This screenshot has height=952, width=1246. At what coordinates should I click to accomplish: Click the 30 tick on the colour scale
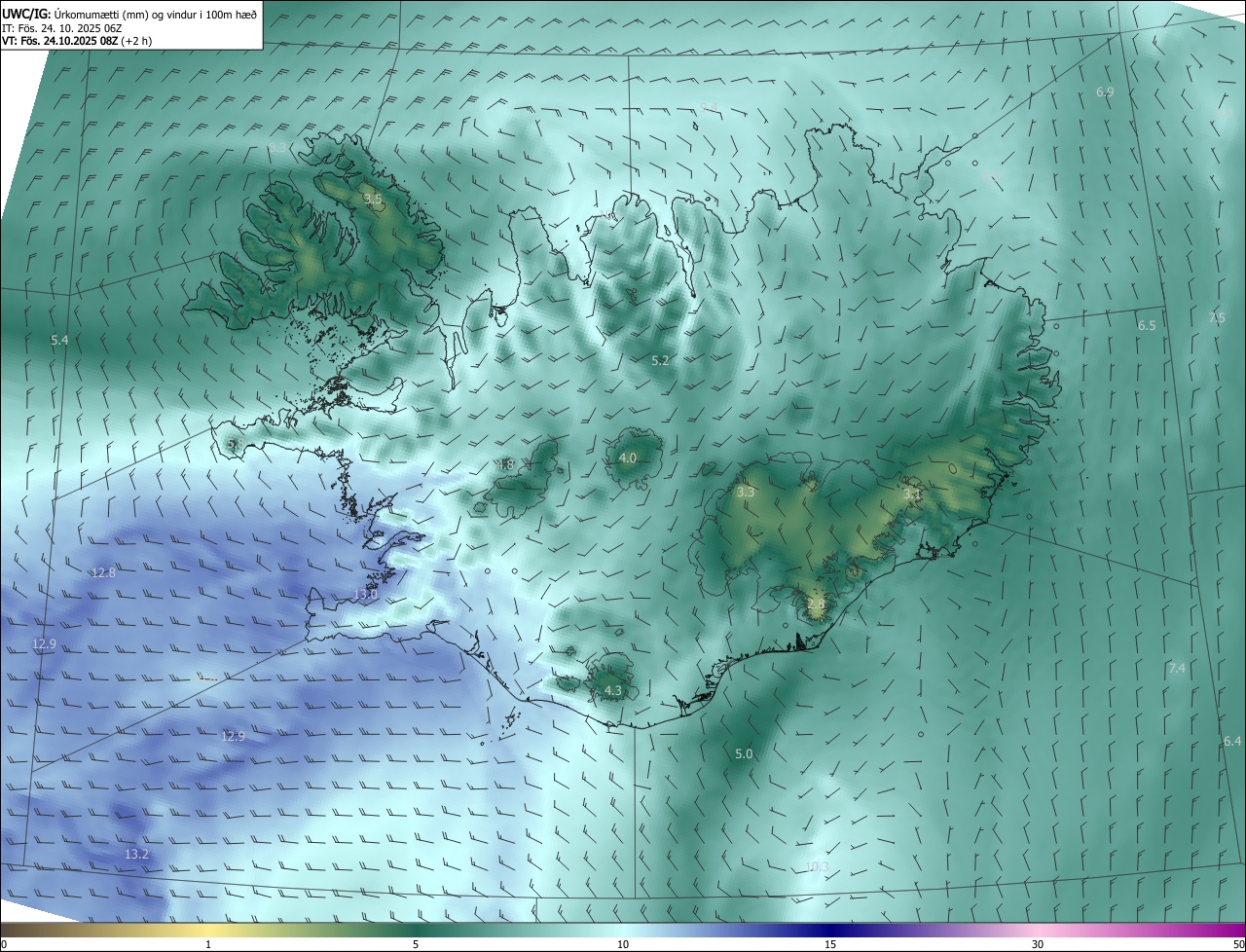(x=1038, y=944)
